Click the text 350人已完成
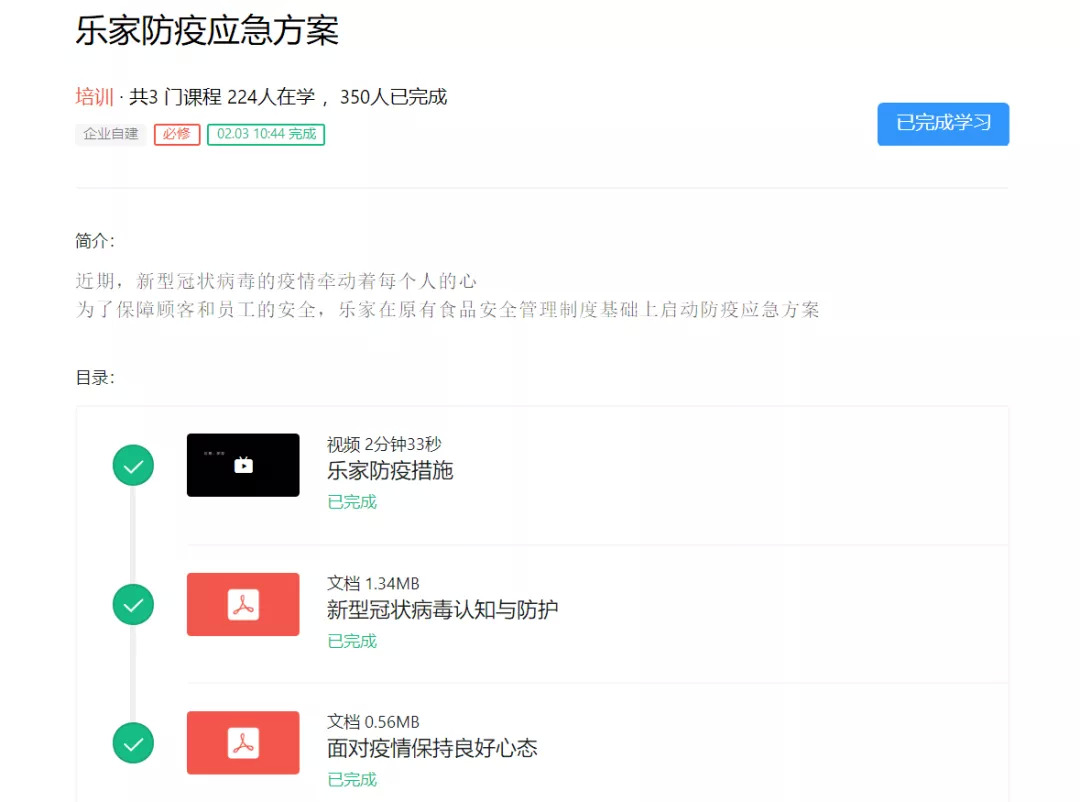 [x=393, y=97]
